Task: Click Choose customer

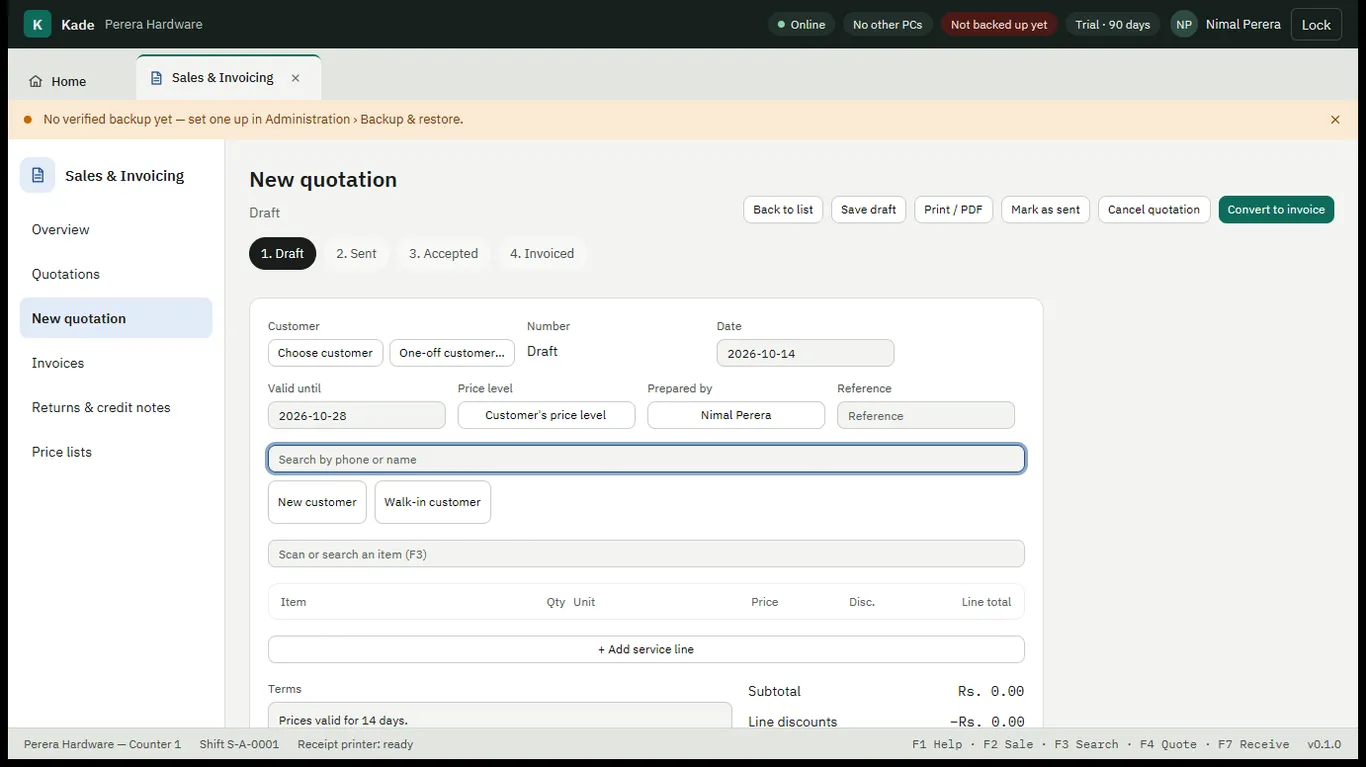Action: coord(325,352)
